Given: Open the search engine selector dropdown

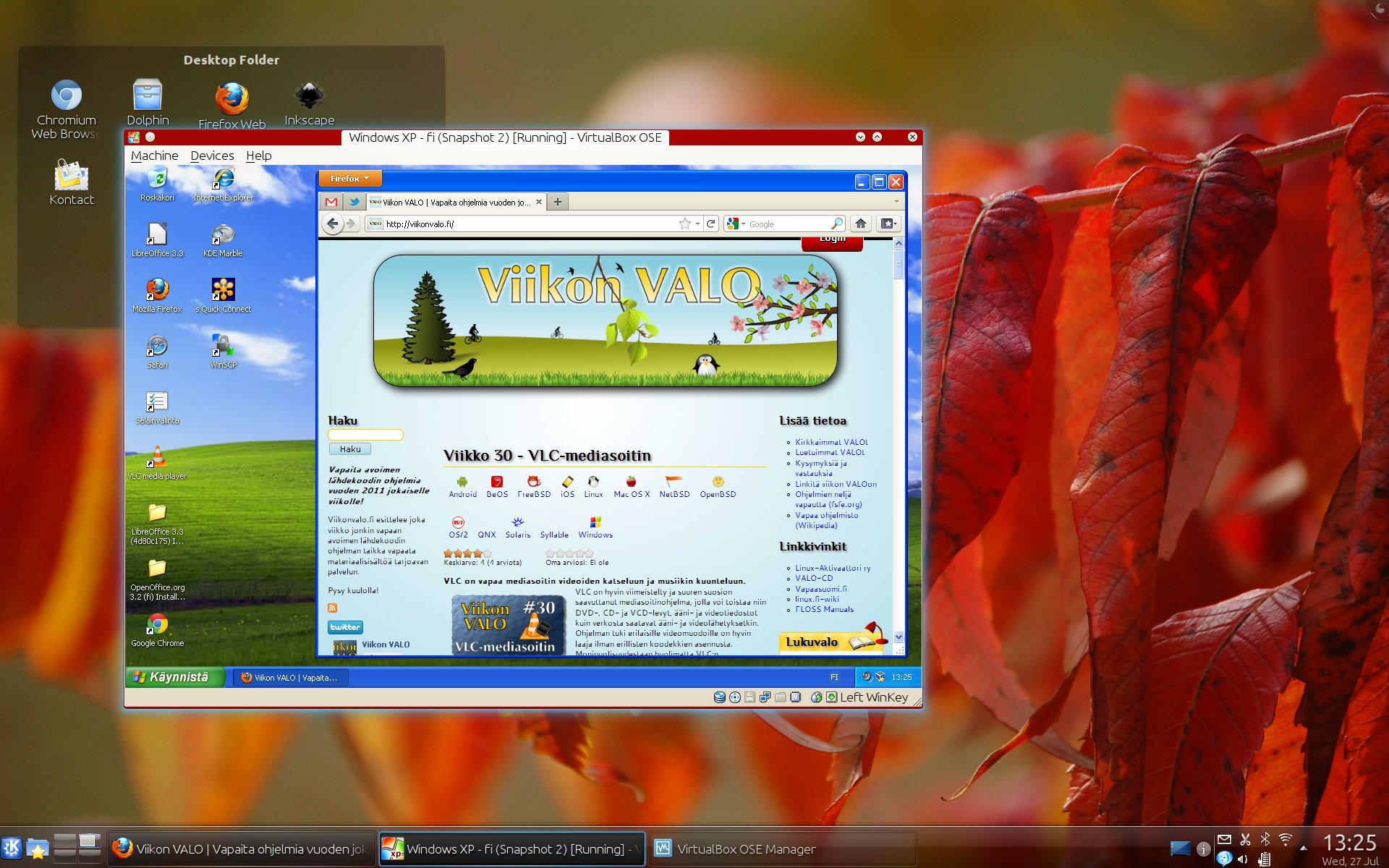Looking at the screenshot, I should [x=736, y=224].
